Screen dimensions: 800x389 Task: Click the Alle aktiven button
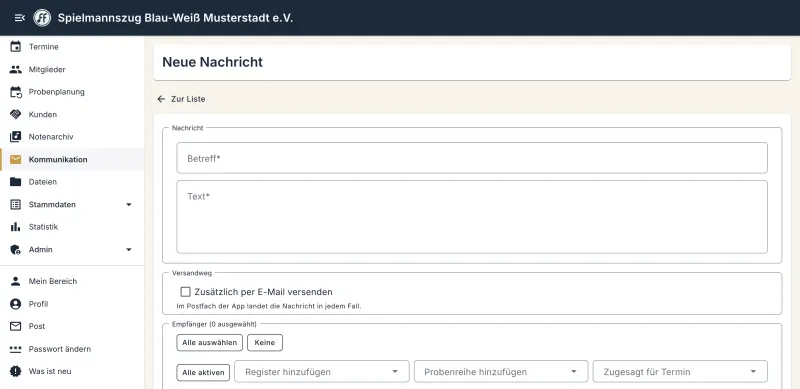[x=203, y=372]
